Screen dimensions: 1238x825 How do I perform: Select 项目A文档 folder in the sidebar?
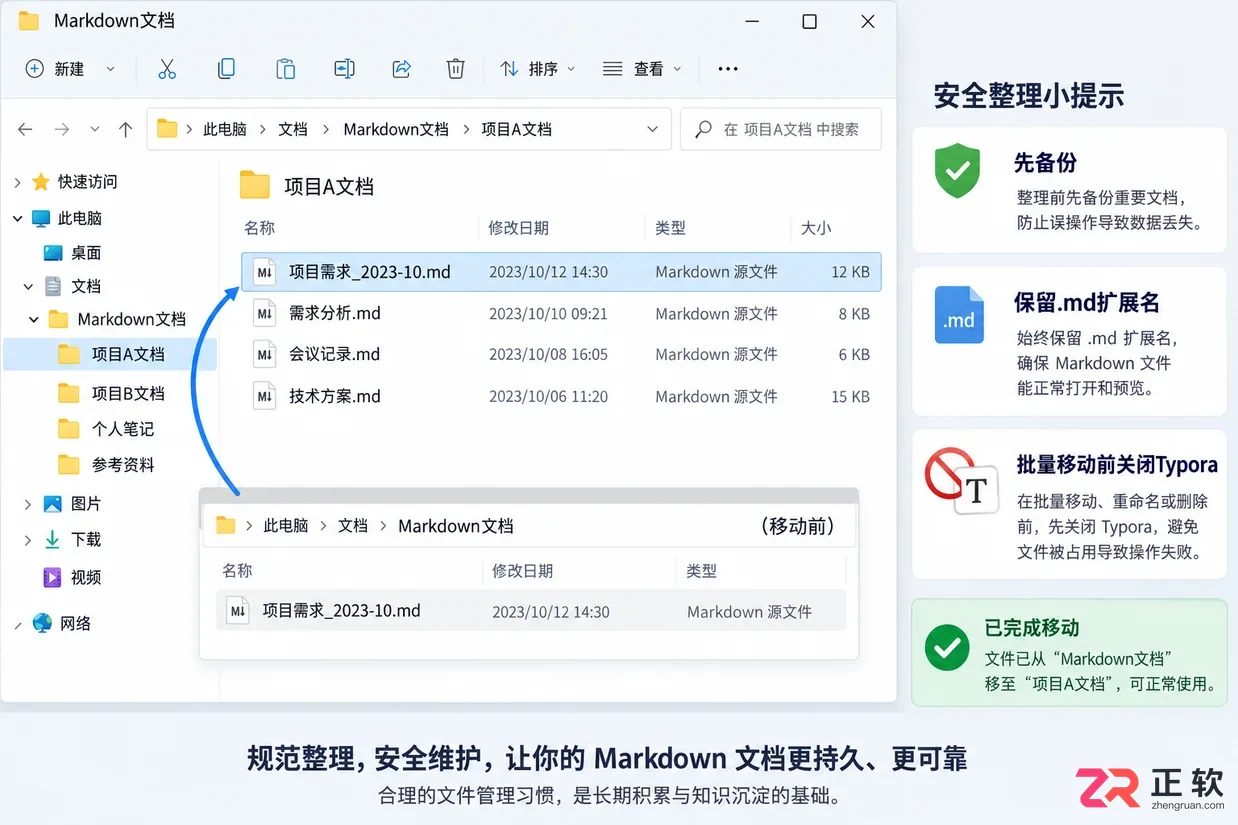(110, 354)
